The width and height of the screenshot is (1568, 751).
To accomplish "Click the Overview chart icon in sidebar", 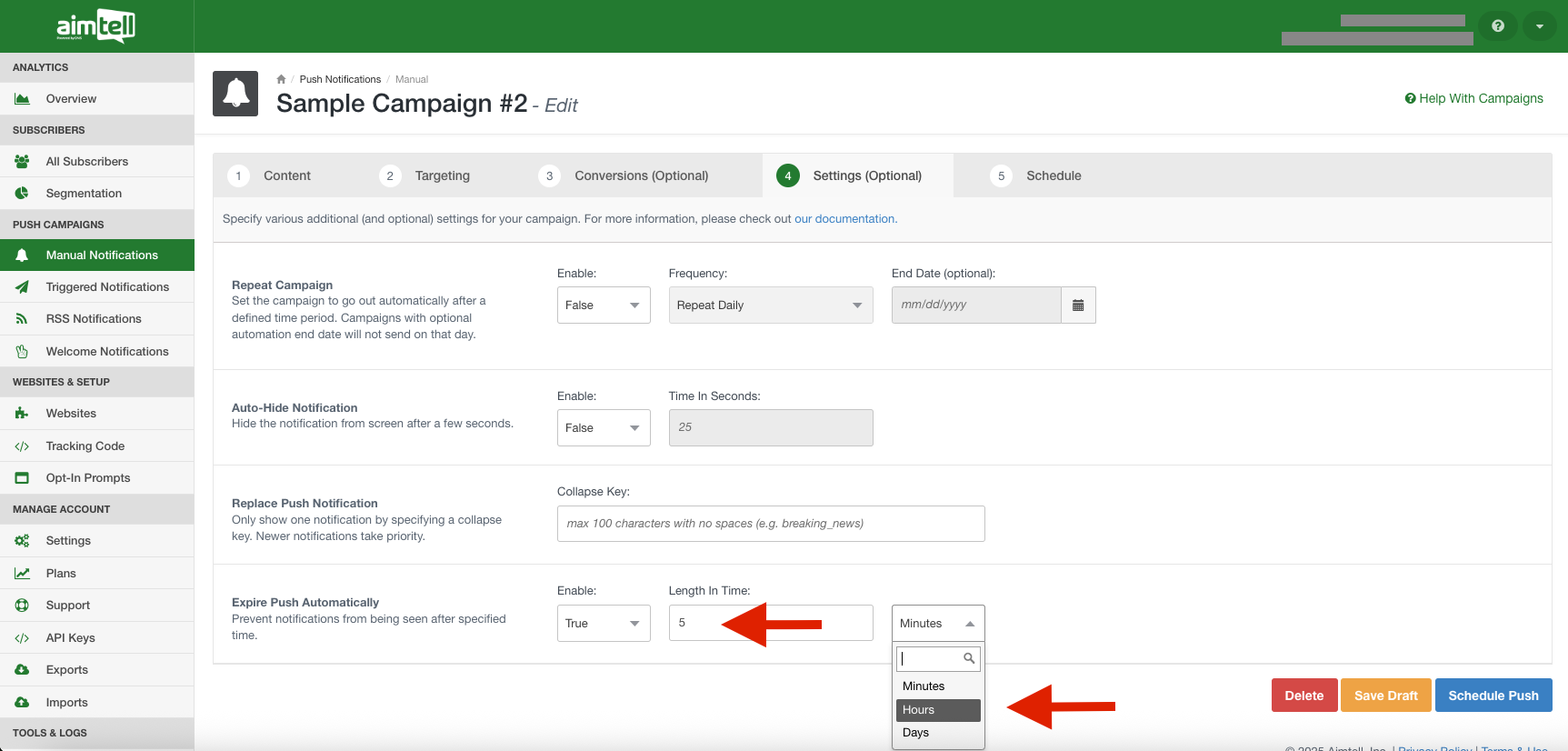I will (x=22, y=99).
